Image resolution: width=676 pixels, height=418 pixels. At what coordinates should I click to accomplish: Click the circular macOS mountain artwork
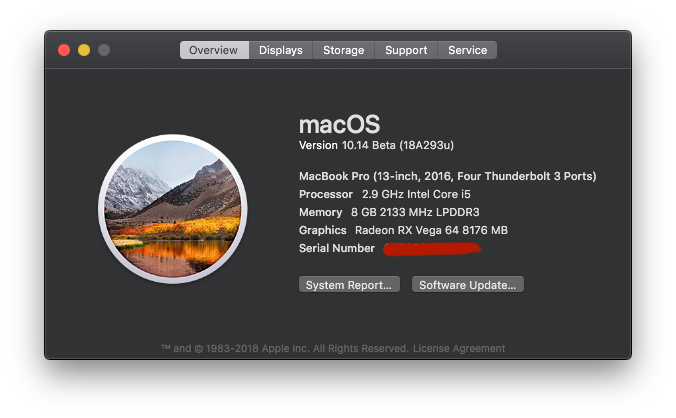point(173,209)
